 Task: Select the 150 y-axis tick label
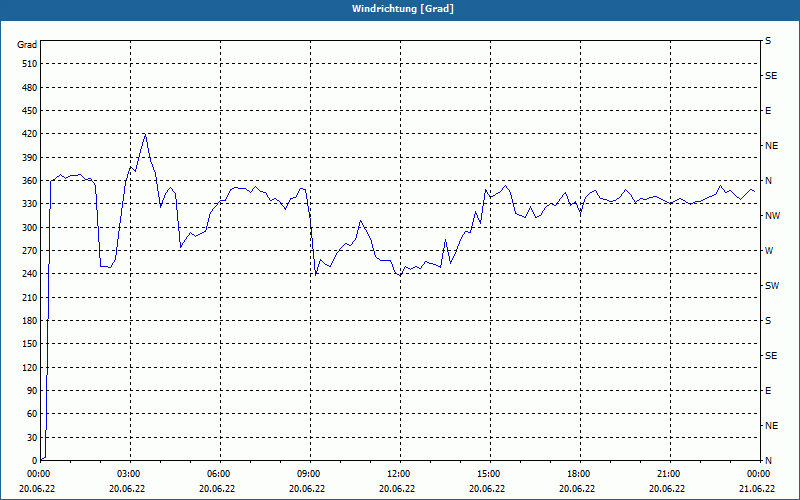(30, 344)
